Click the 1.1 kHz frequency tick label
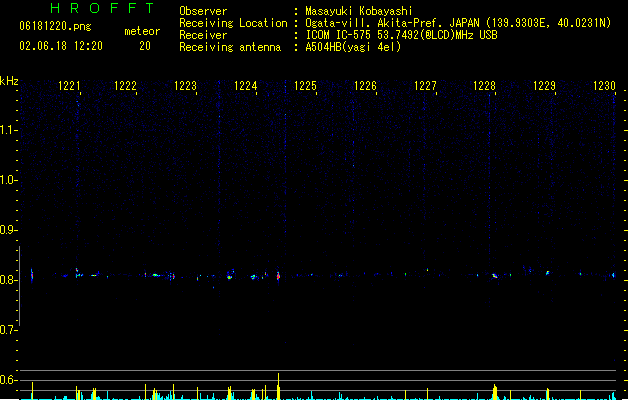The width and height of the screenshot is (629, 400). 8,130
